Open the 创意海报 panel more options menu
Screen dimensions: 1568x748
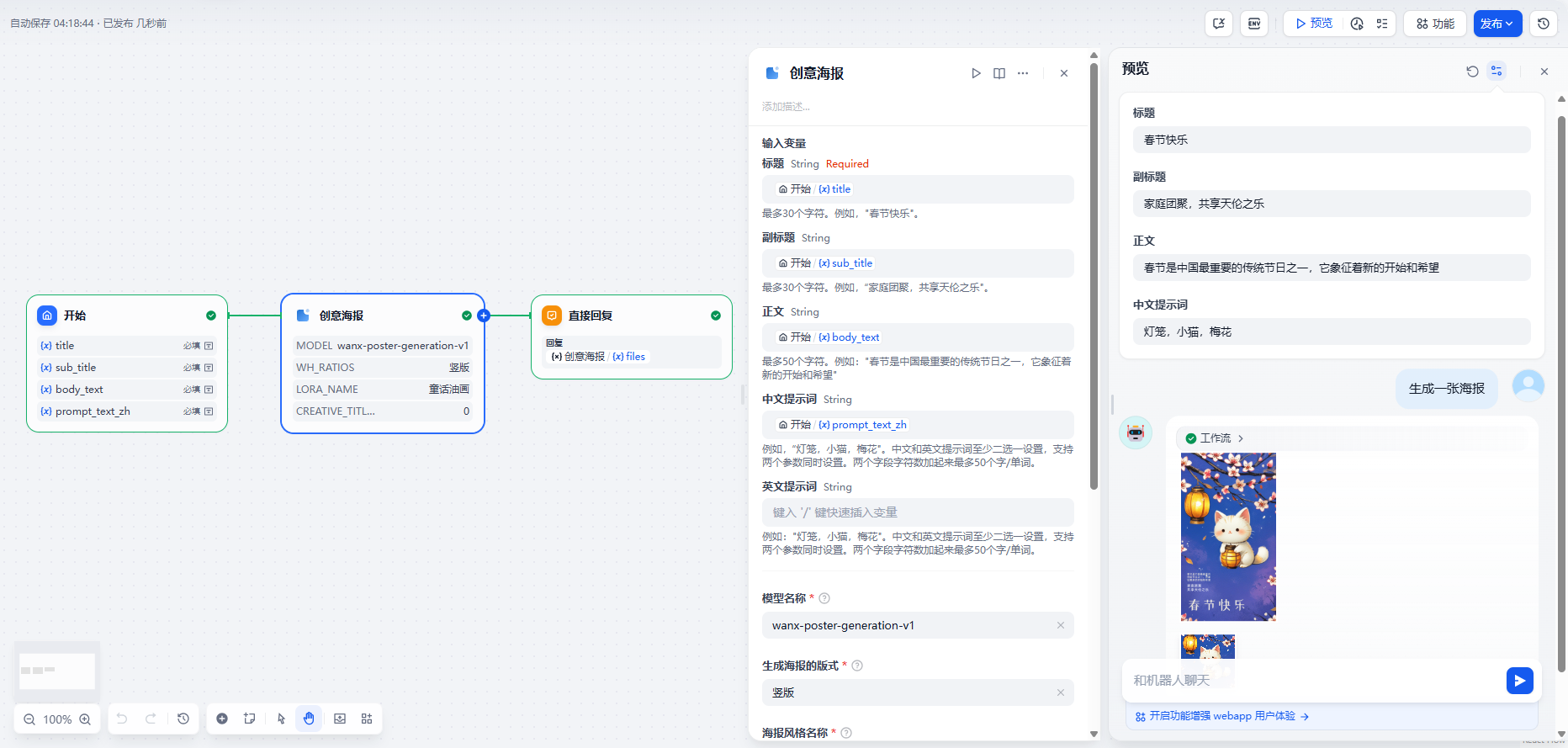pos(1023,73)
